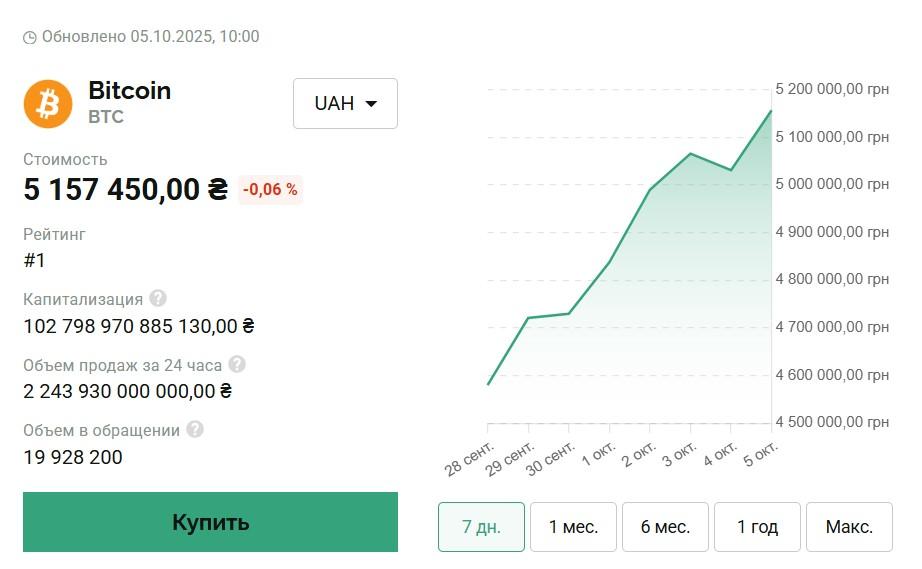Click the chart line peak at 3 окт.
Screen dimensions: 922x569
click(690, 154)
